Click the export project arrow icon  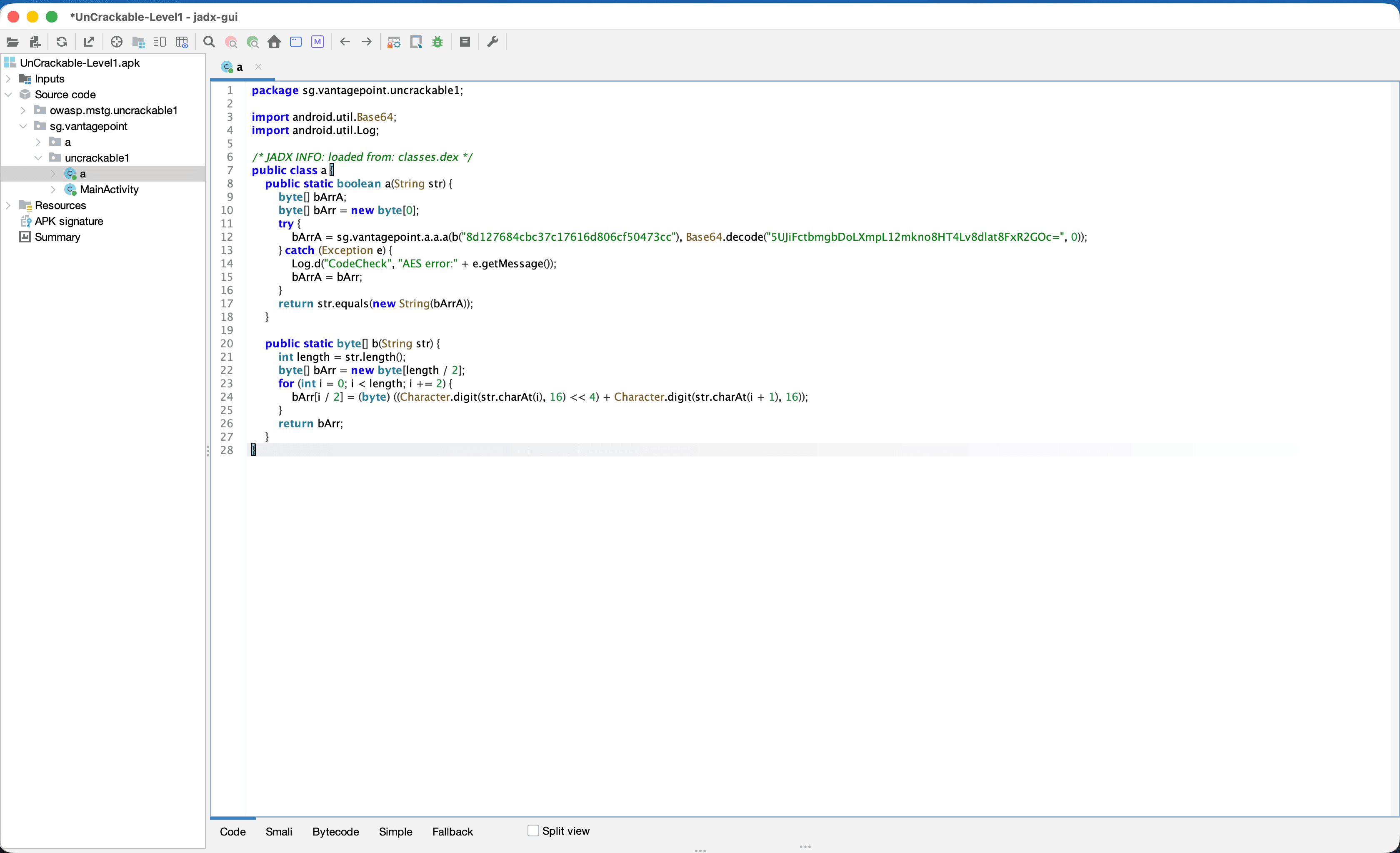[x=89, y=42]
